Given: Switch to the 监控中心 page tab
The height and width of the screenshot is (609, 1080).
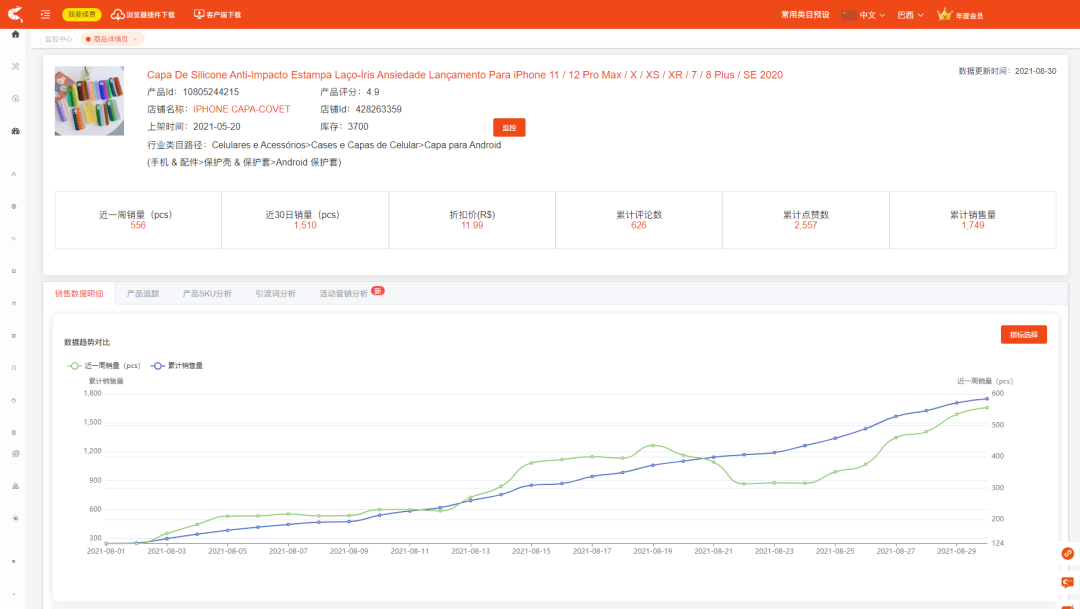Looking at the screenshot, I should click(x=59, y=39).
